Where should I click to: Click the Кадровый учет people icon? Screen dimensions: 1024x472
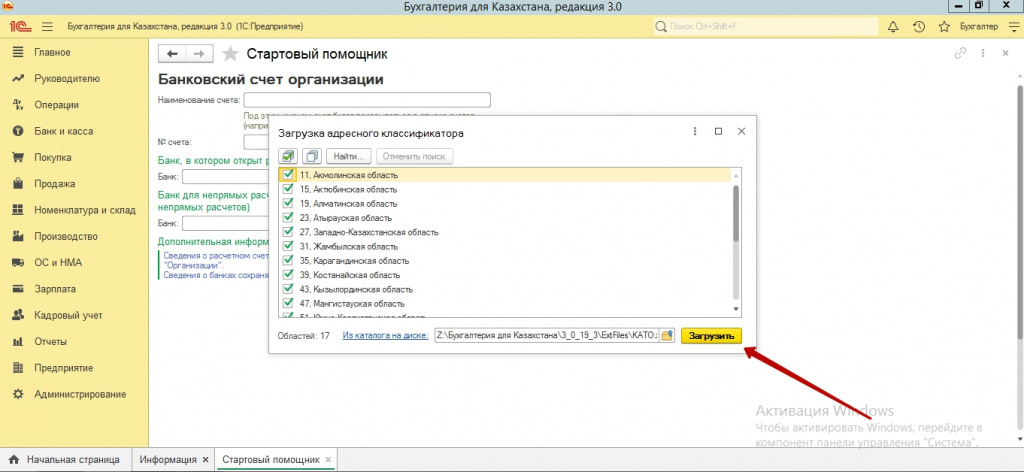[19, 315]
